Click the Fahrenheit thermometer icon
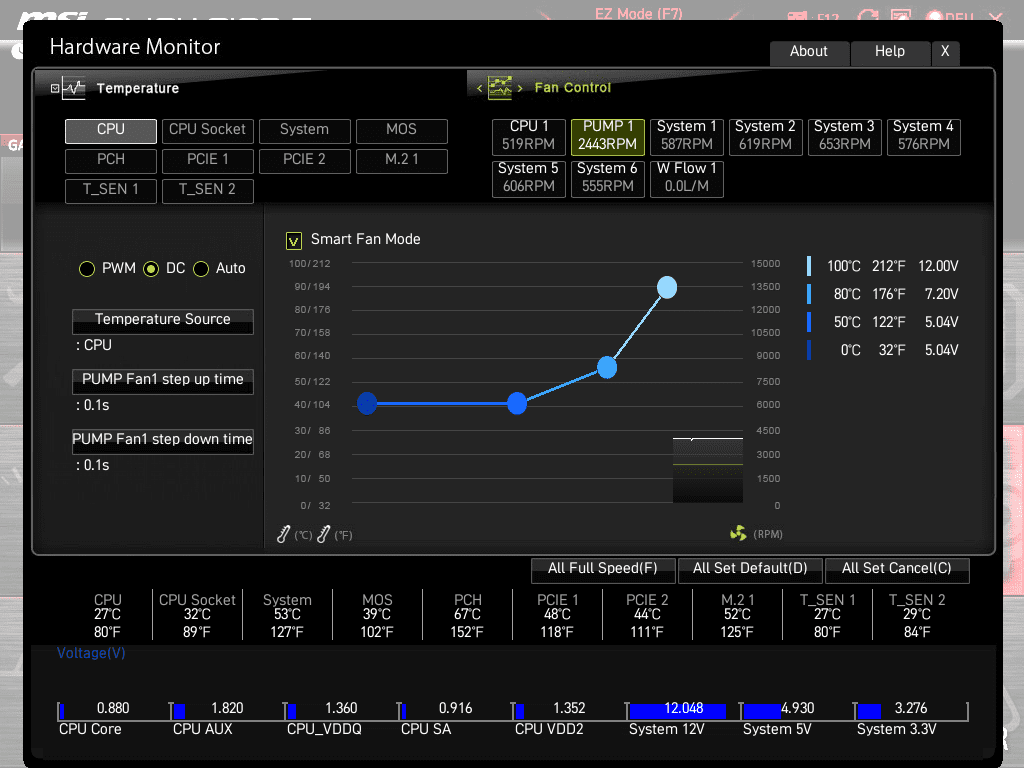This screenshot has width=1024, height=768. click(x=323, y=534)
